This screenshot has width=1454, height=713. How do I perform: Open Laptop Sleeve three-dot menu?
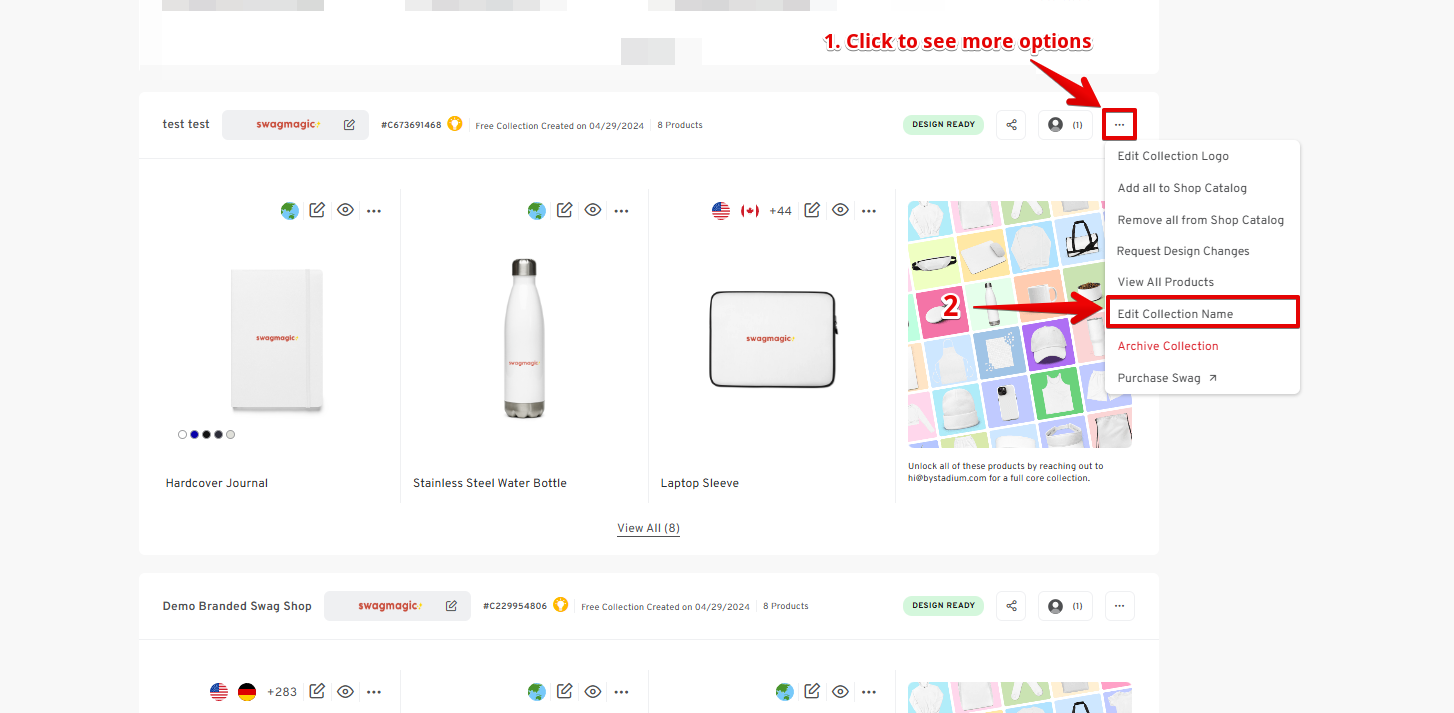(869, 211)
